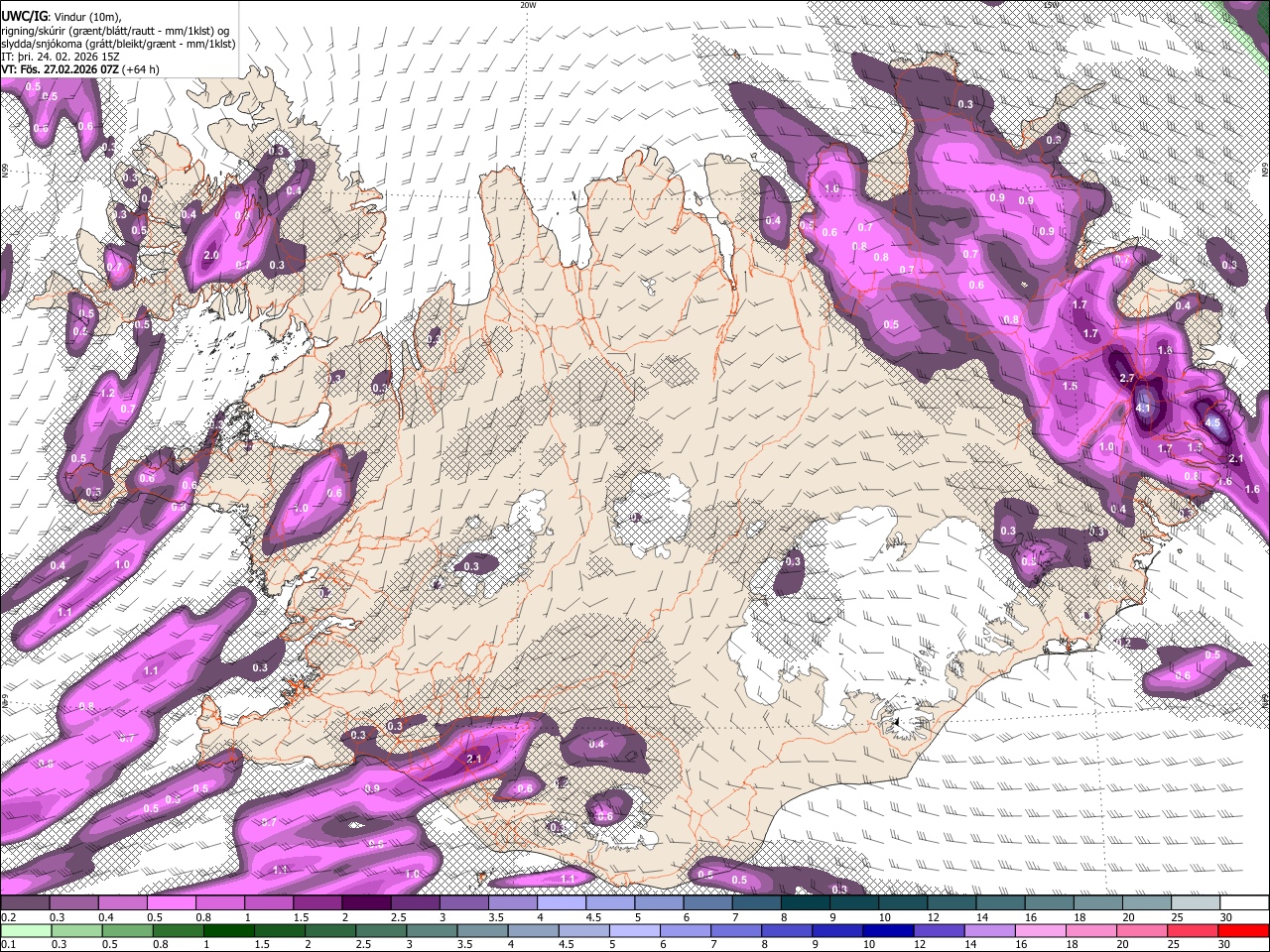1270x952 pixels.
Task: Click the 20W longitude label
Action: [528, 5]
